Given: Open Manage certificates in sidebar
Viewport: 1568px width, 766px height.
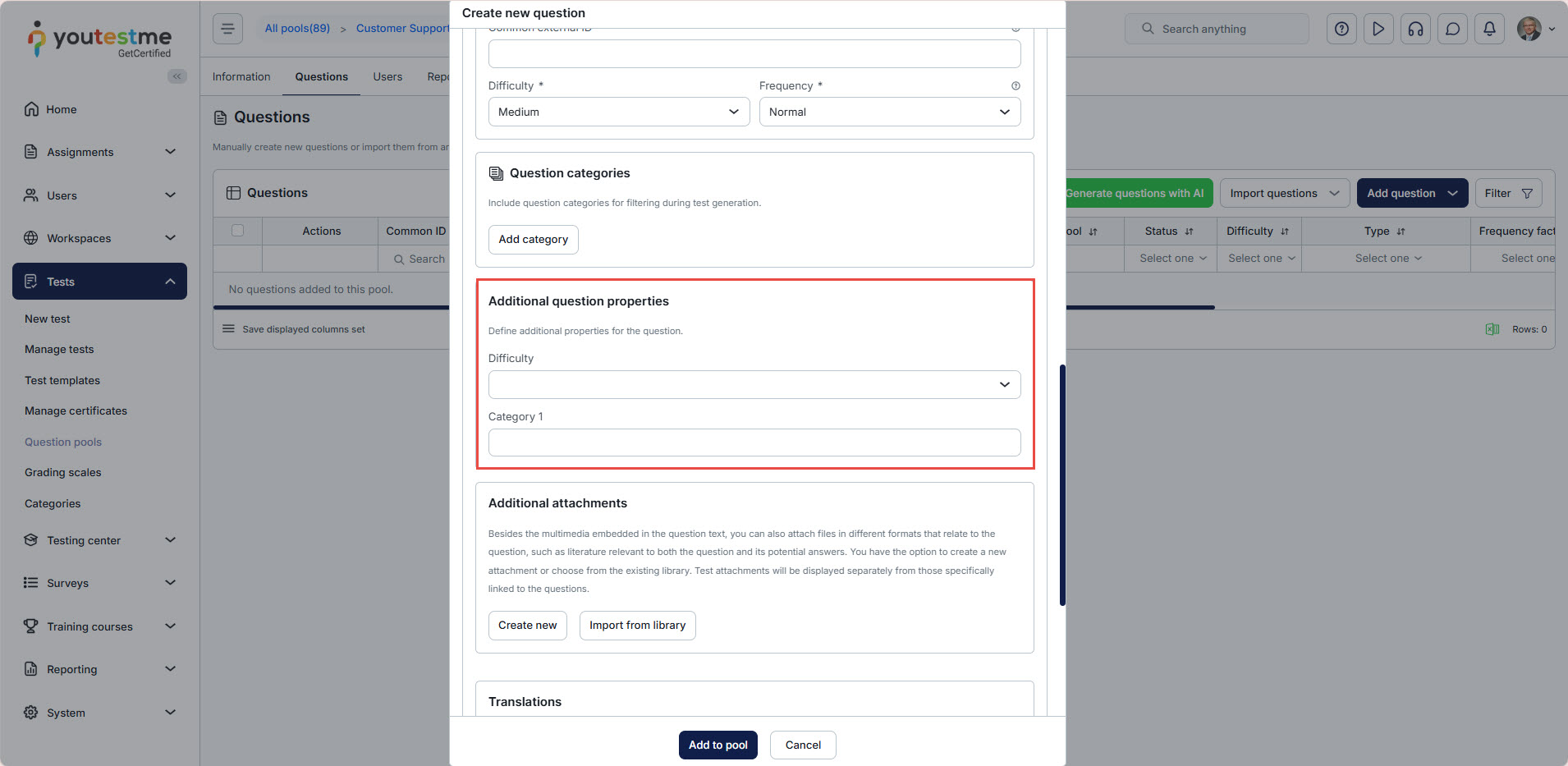Looking at the screenshot, I should point(76,411).
